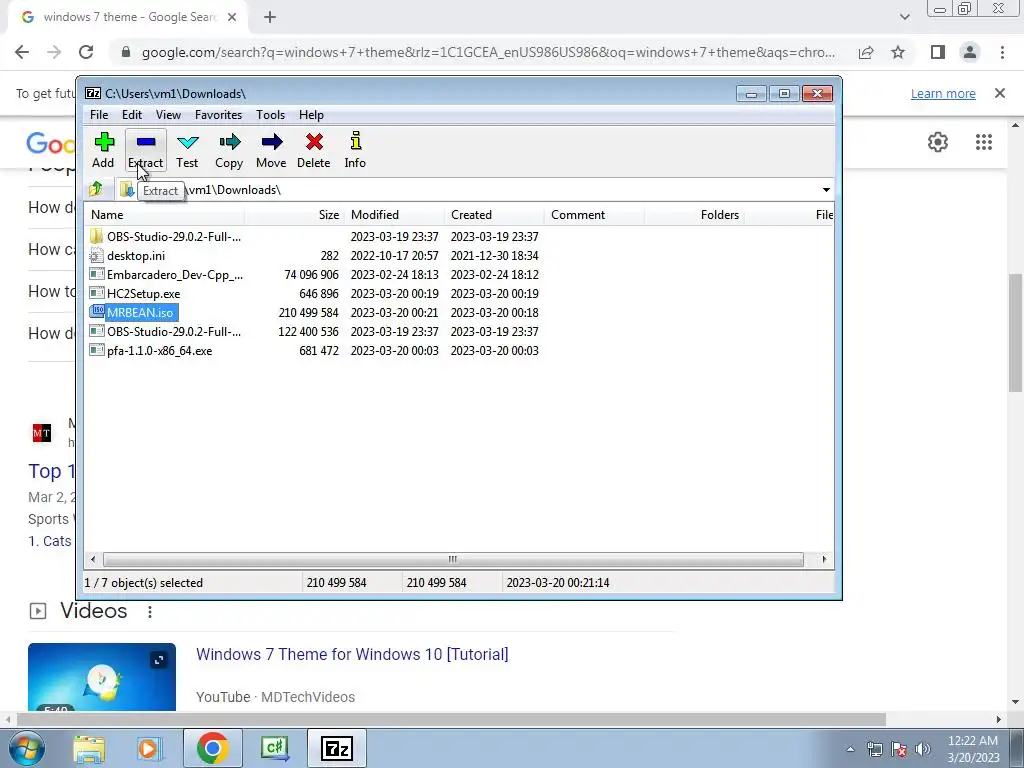Open Windows 7 Theme for Windows 10 Tutorial link
1024x768 pixels.
352,654
